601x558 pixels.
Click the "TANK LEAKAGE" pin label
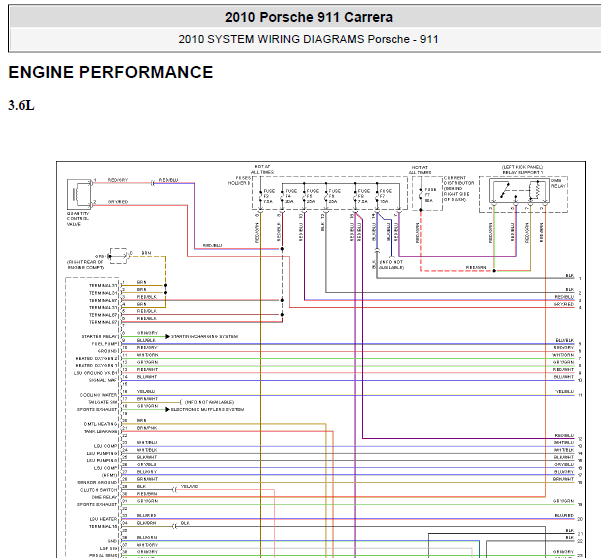[x=101, y=432]
